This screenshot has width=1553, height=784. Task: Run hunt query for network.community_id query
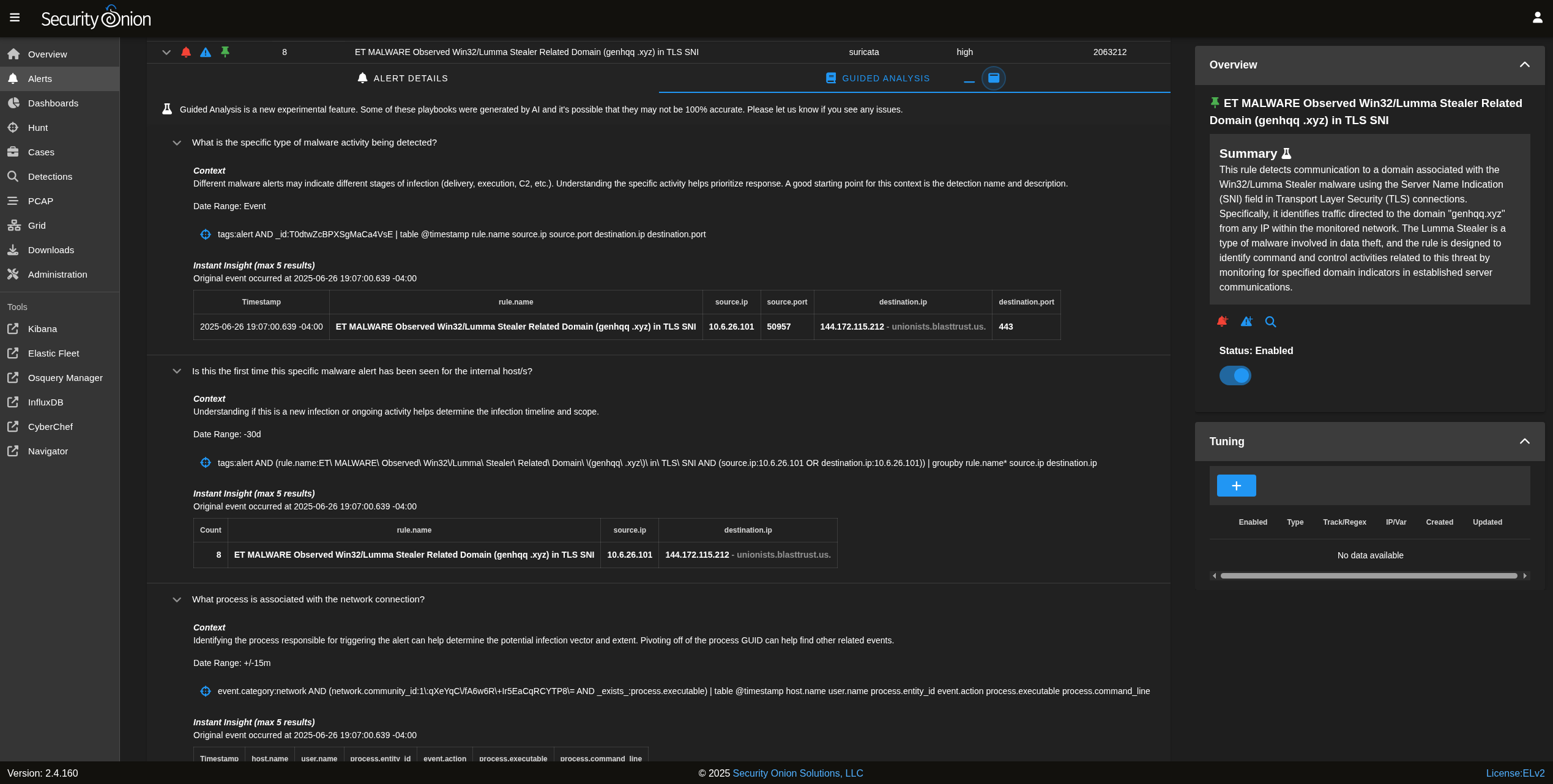click(206, 691)
